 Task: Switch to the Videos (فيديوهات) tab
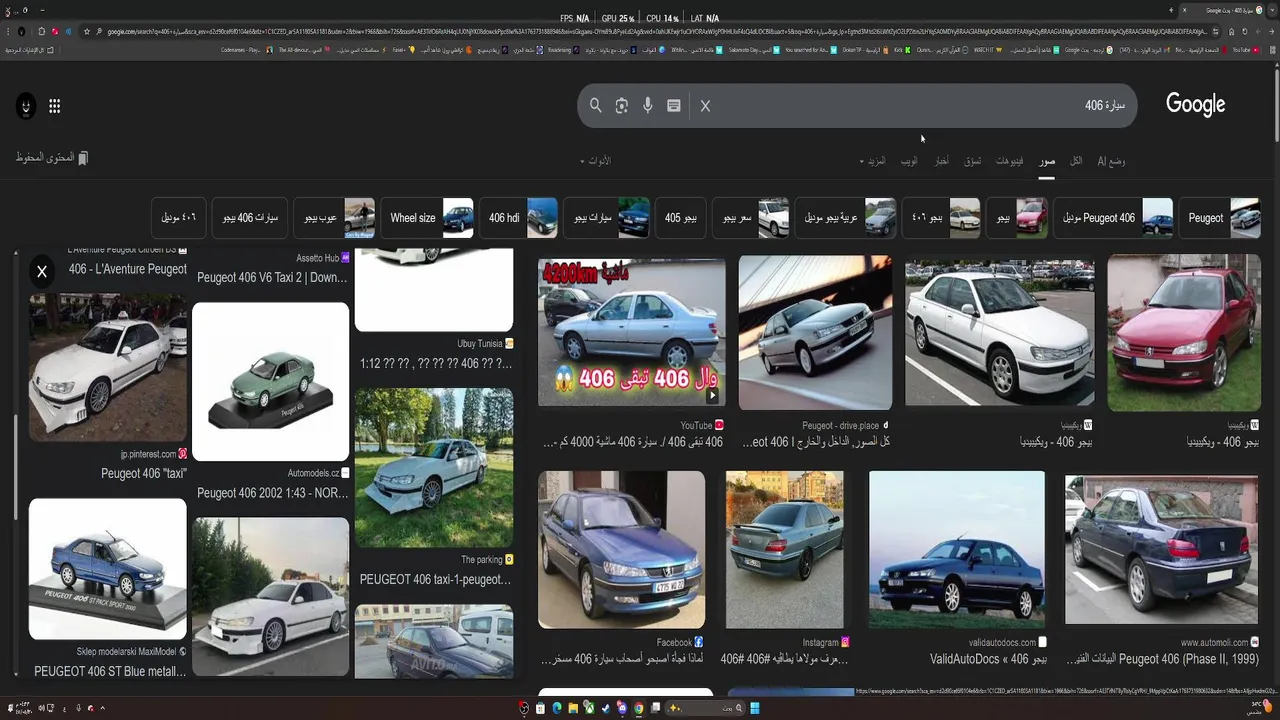[1009, 161]
